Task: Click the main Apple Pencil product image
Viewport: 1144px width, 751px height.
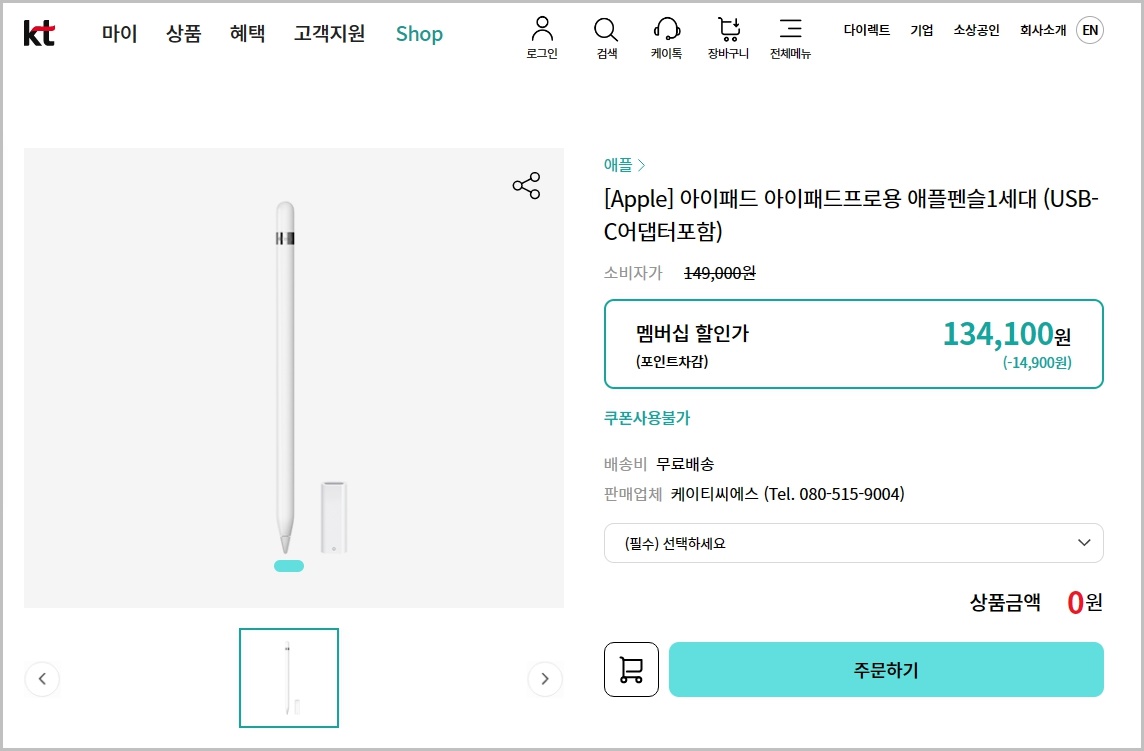Action: (294, 378)
